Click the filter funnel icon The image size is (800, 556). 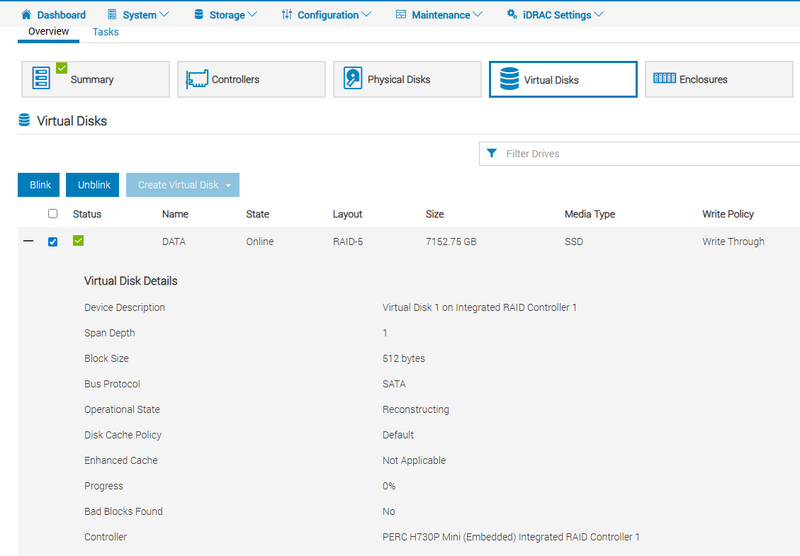coord(492,154)
